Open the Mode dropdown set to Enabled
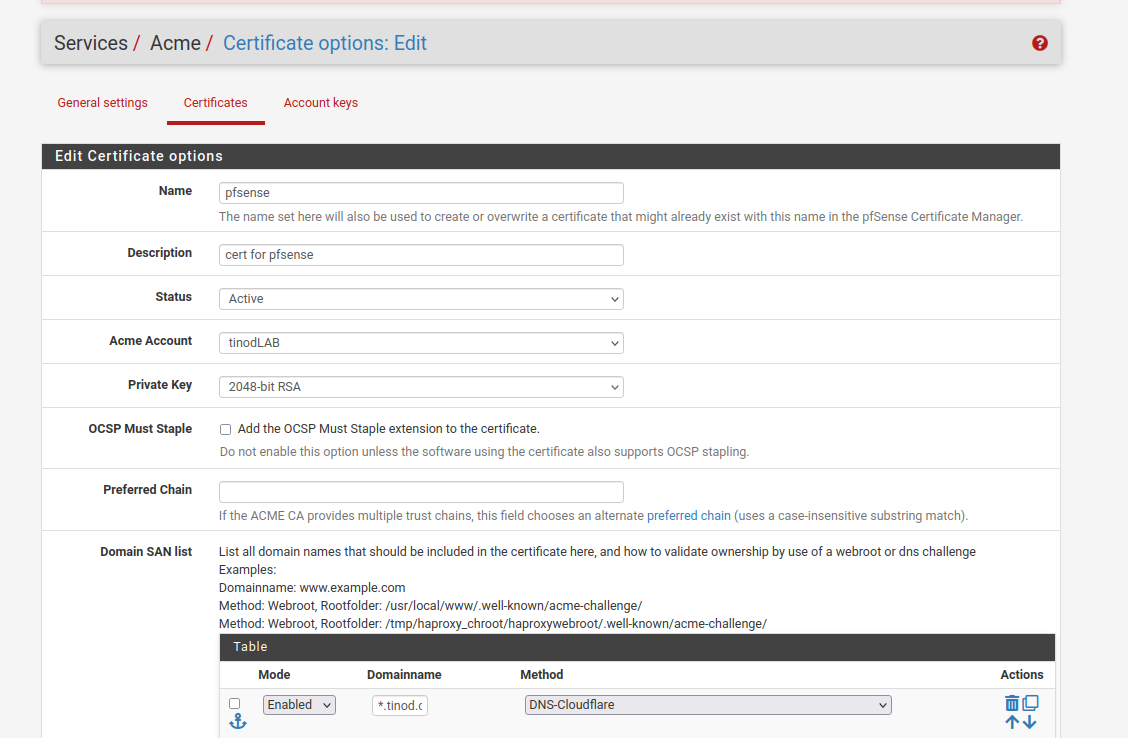The width and height of the screenshot is (1128, 738). tap(299, 705)
